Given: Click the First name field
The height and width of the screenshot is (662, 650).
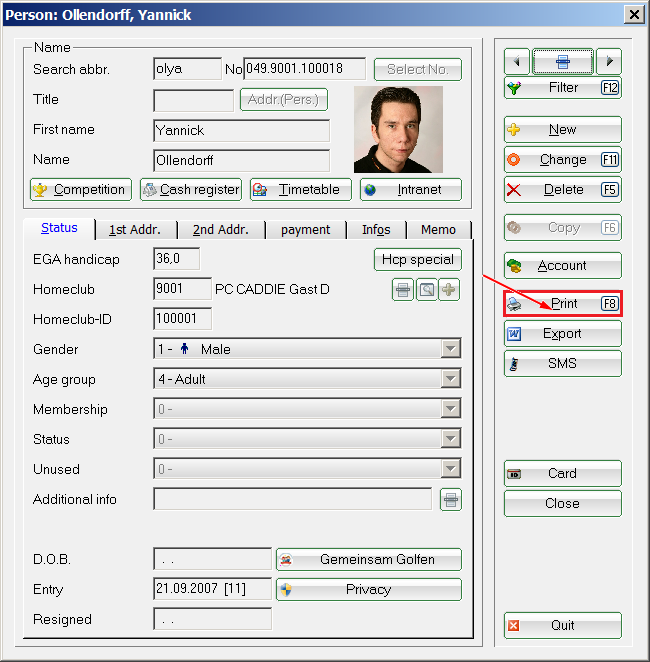Looking at the screenshot, I should tap(241, 130).
